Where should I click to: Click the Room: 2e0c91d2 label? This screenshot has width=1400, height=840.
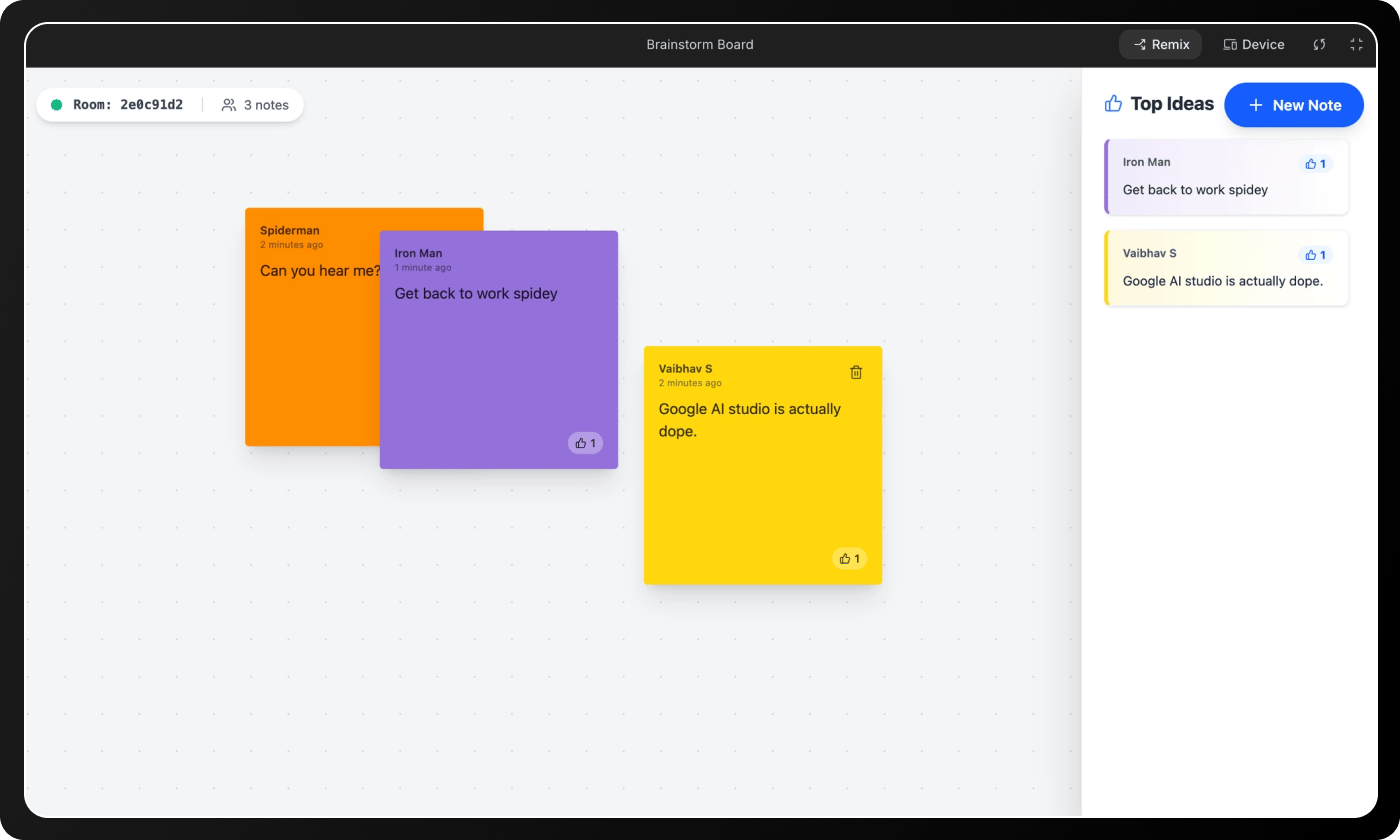point(128,105)
